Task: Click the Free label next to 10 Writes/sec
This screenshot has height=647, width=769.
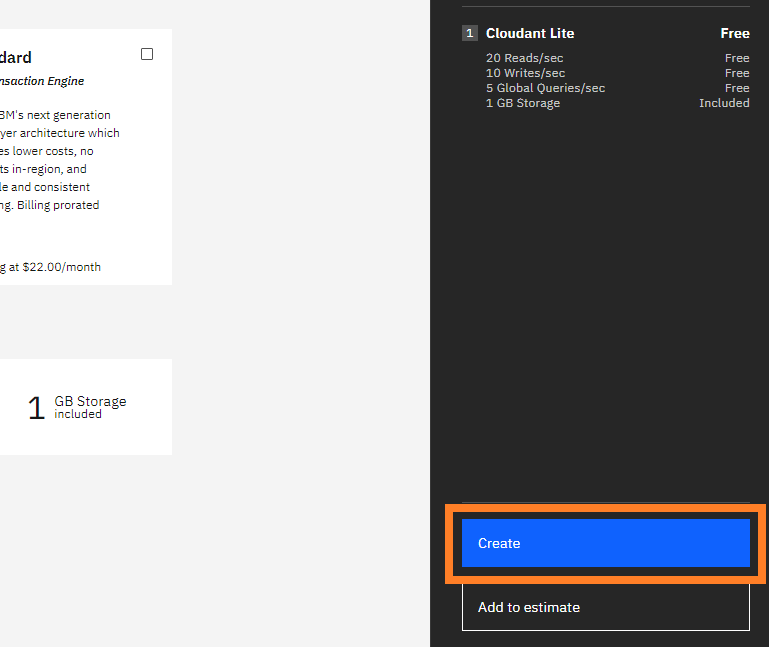Action: coord(737,73)
